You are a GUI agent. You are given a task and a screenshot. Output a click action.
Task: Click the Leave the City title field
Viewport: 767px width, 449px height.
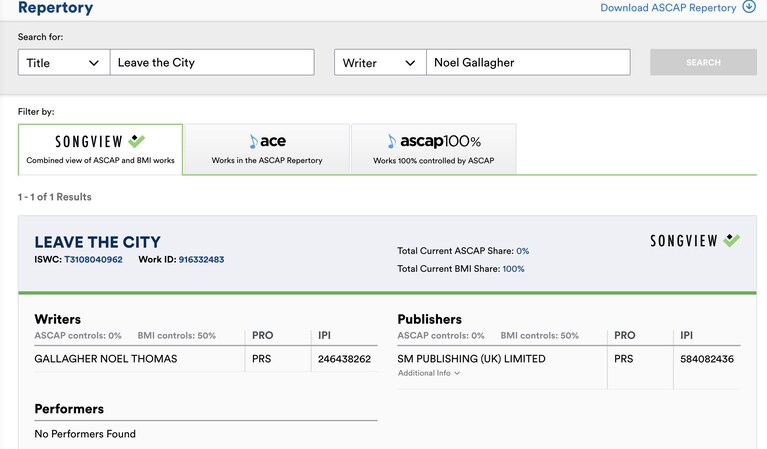pos(212,63)
